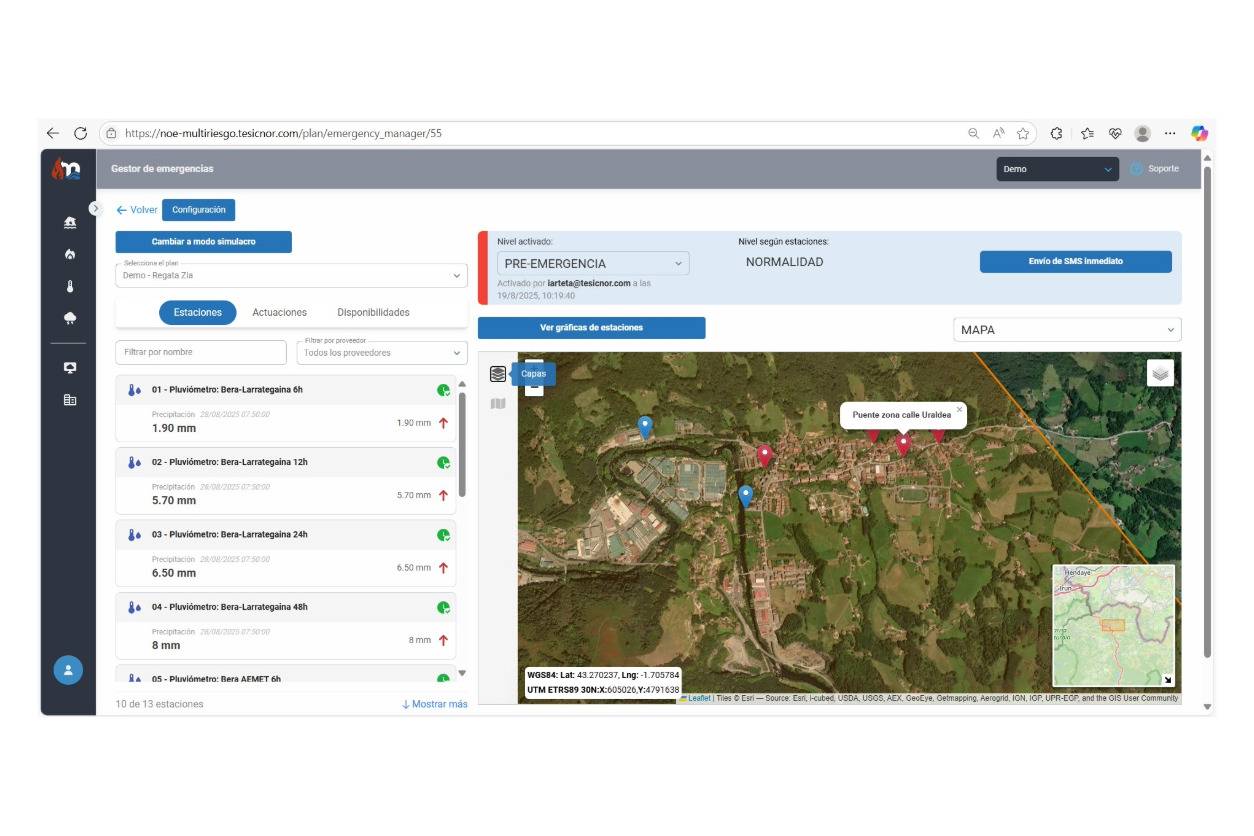The image size is (1254, 836).
Task: Open the 'Selecciona el plan' dropdown
Action: coord(291,274)
